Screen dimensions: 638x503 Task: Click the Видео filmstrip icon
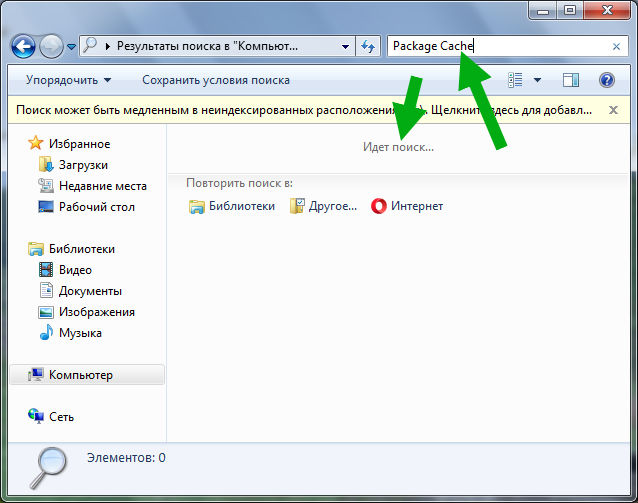coord(46,269)
